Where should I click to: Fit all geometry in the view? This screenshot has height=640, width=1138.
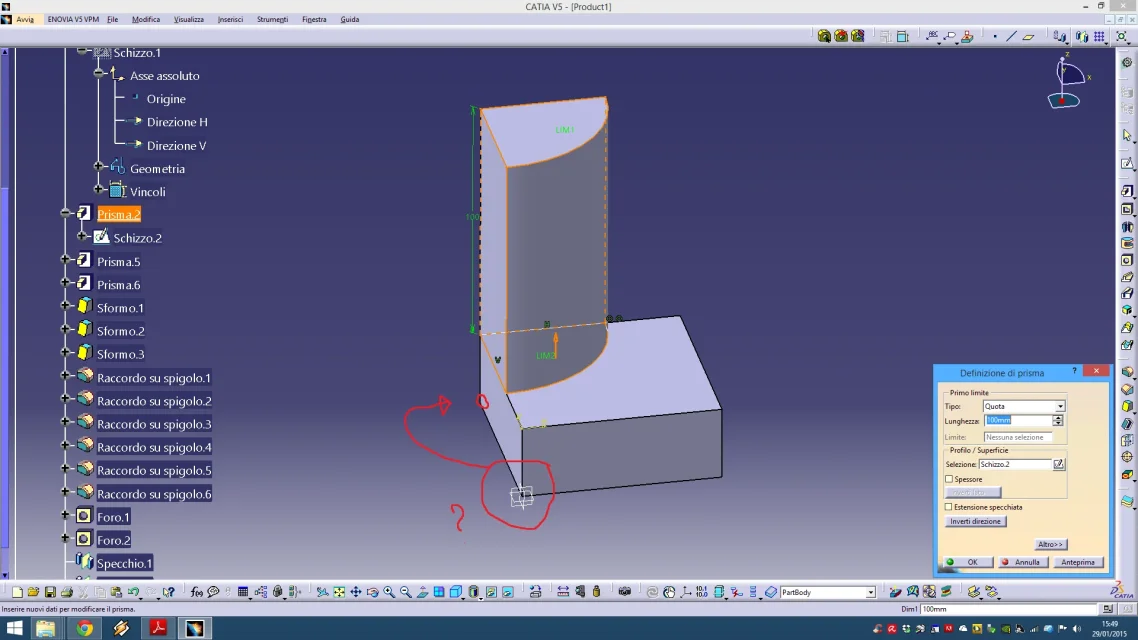[339, 592]
